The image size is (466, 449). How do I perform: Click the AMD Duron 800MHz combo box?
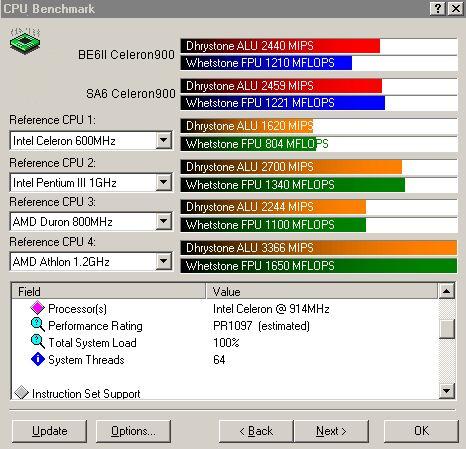pos(91,221)
